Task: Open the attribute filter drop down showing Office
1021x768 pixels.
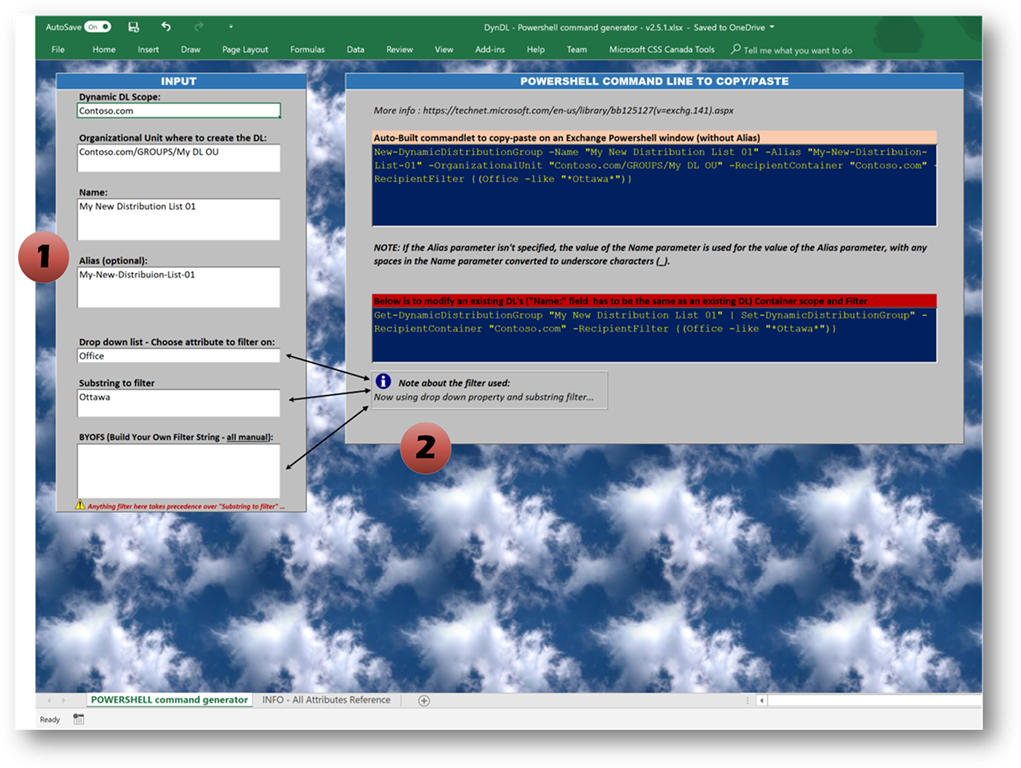Action: [x=179, y=356]
